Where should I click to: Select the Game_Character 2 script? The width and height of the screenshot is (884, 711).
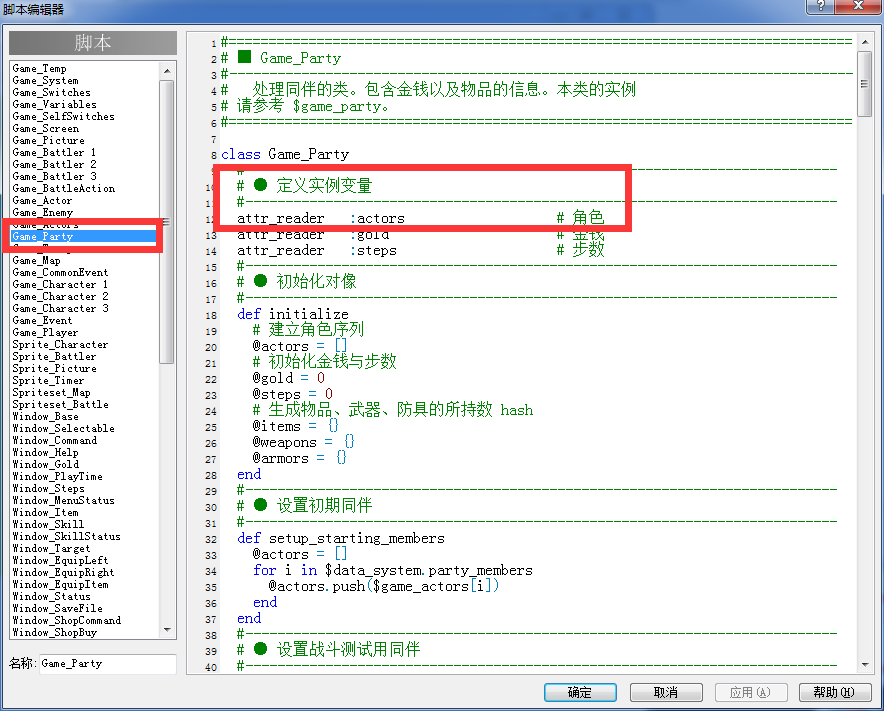[60, 297]
